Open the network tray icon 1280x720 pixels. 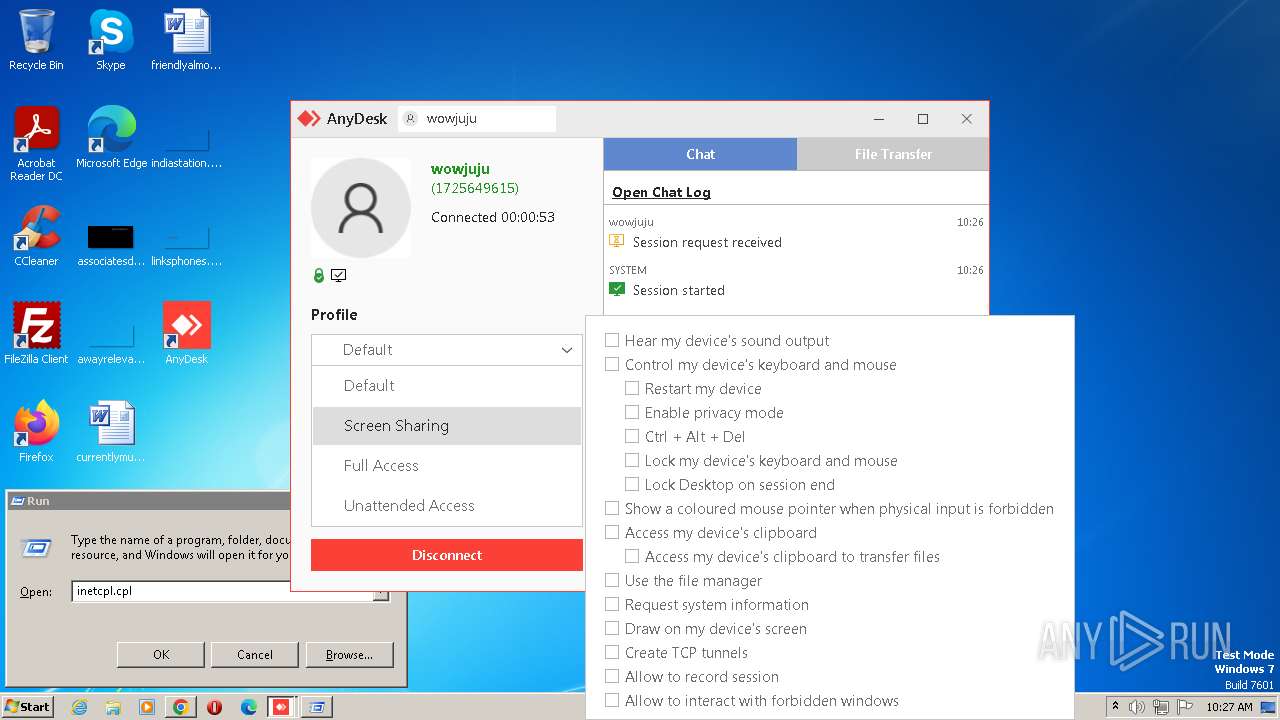[x=1161, y=707]
